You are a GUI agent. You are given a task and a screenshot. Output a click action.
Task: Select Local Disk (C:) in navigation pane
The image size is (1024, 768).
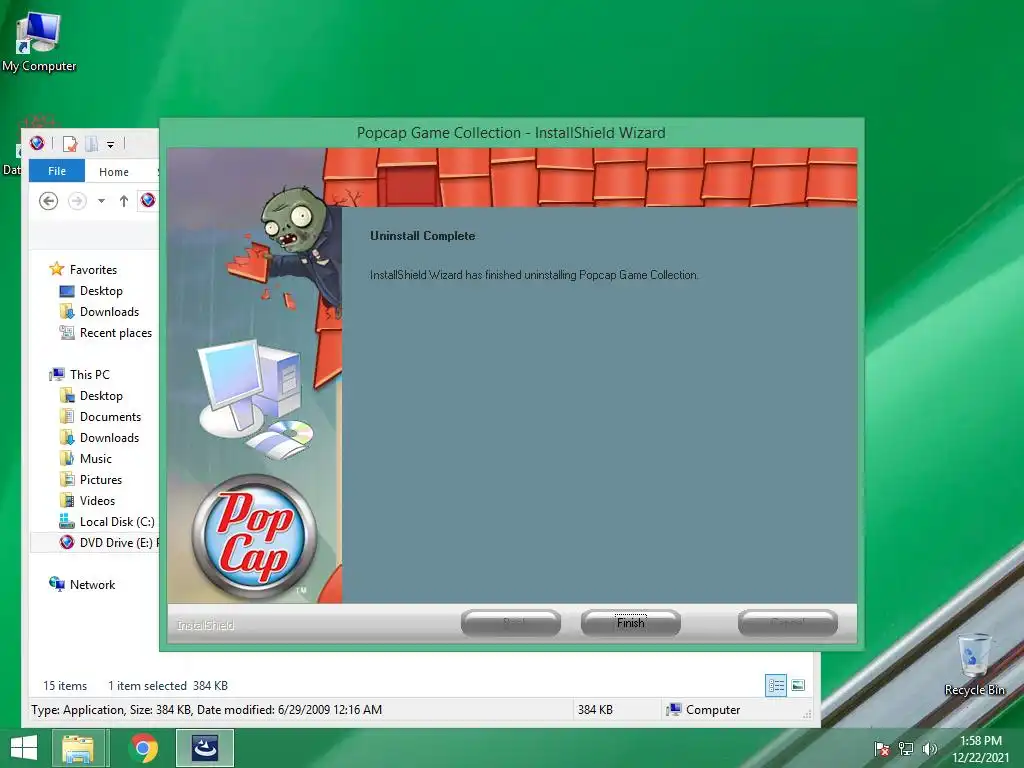coord(117,522)
